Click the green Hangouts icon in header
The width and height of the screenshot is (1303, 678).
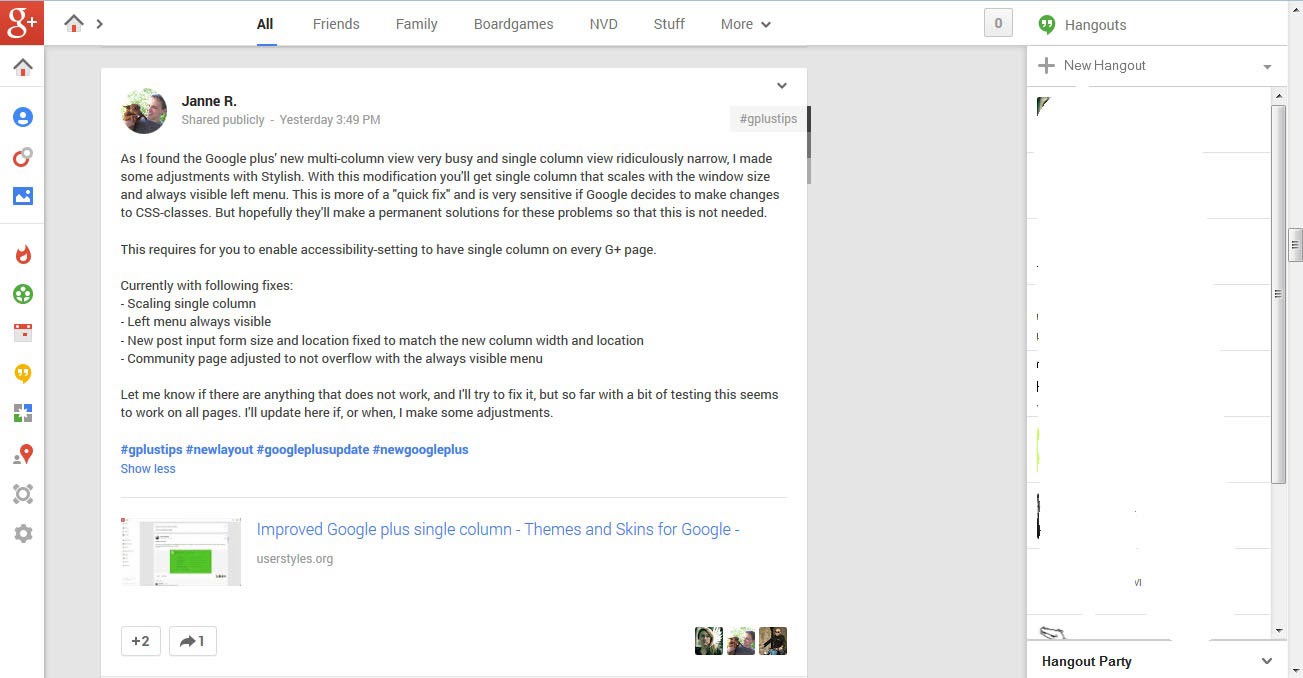coord(1047,25)
